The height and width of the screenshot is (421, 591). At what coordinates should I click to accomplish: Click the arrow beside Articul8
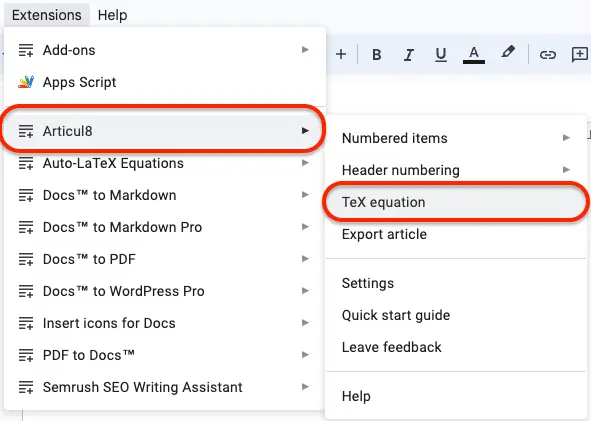(305, 131)
